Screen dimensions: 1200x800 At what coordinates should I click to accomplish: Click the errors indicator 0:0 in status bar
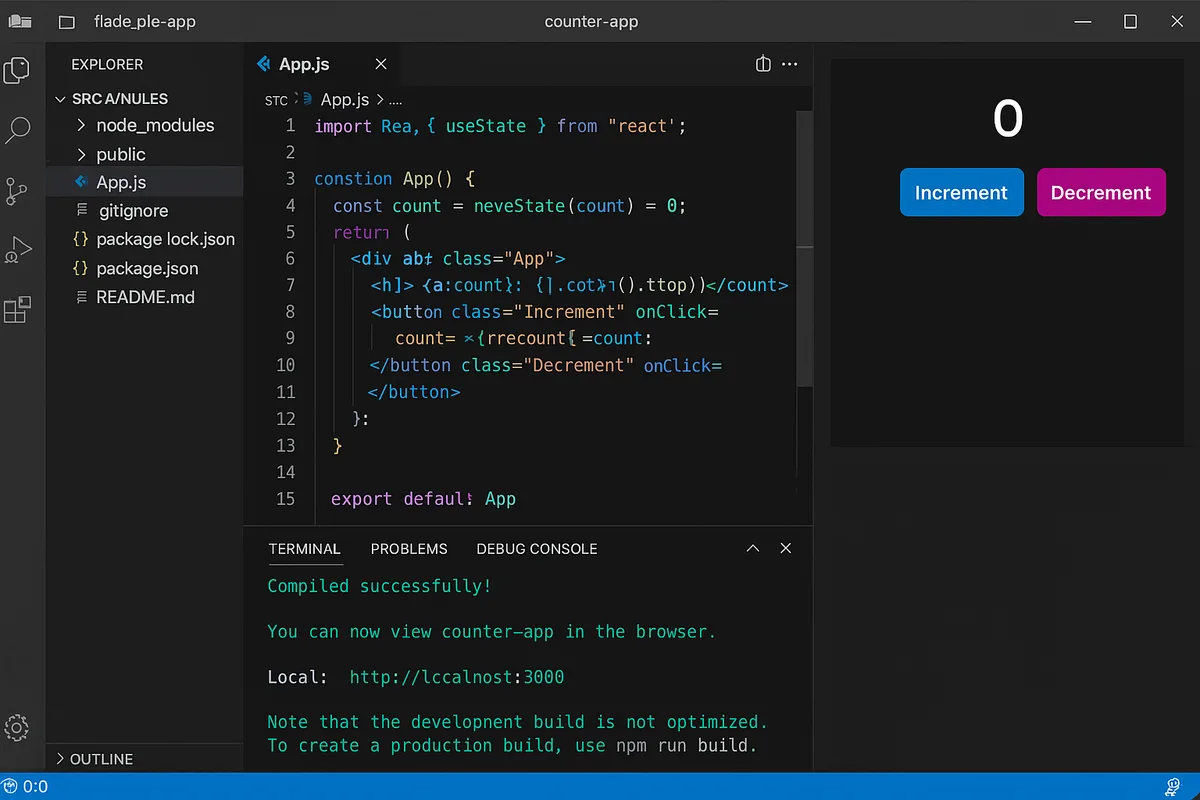(x=26, y=786)
